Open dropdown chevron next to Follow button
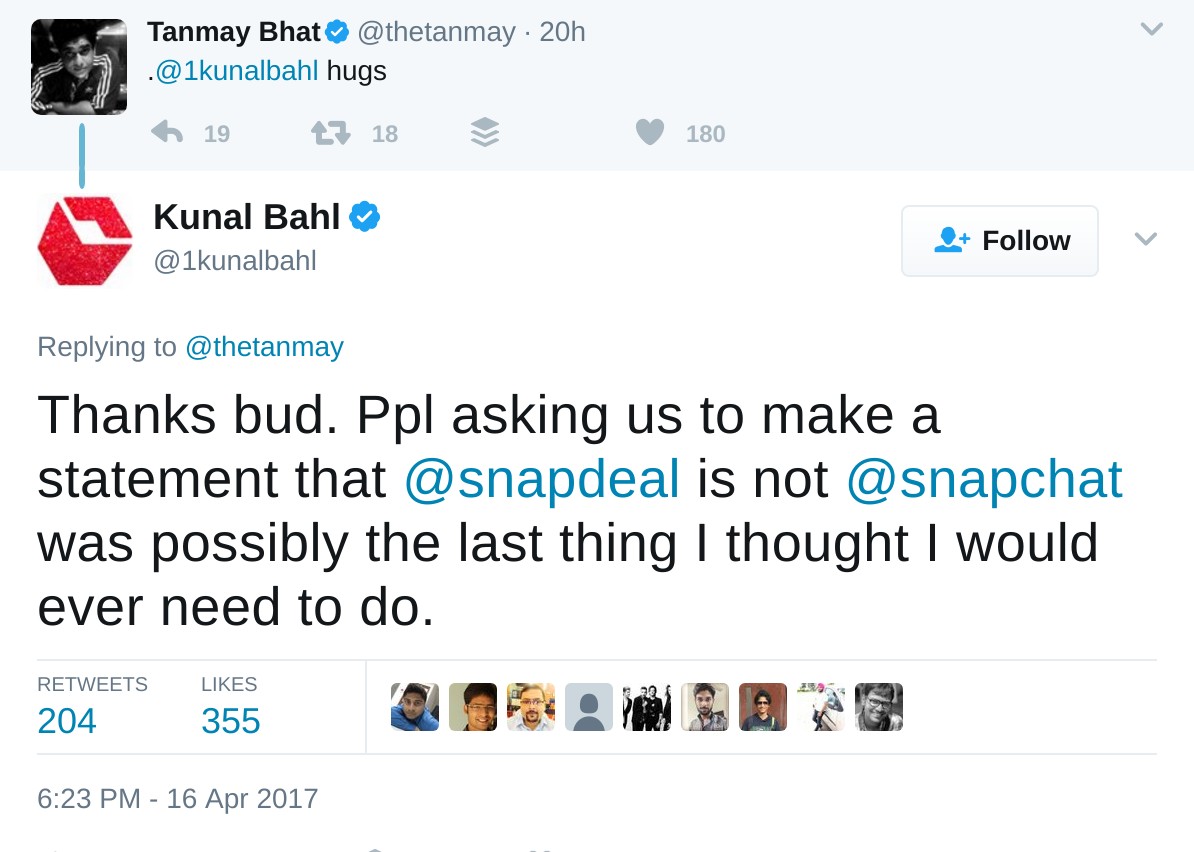 (1146, 239)
